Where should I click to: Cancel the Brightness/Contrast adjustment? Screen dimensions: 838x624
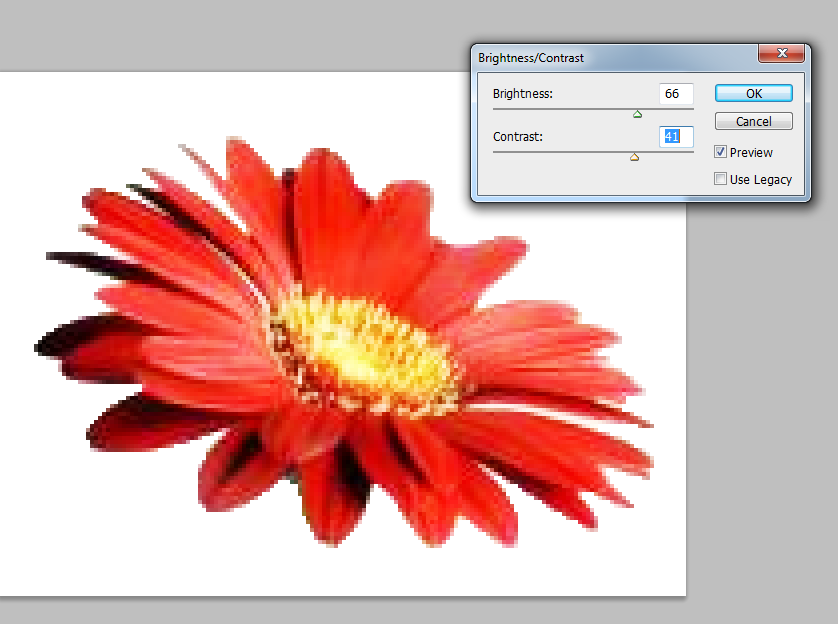click(x=753, y=121)
